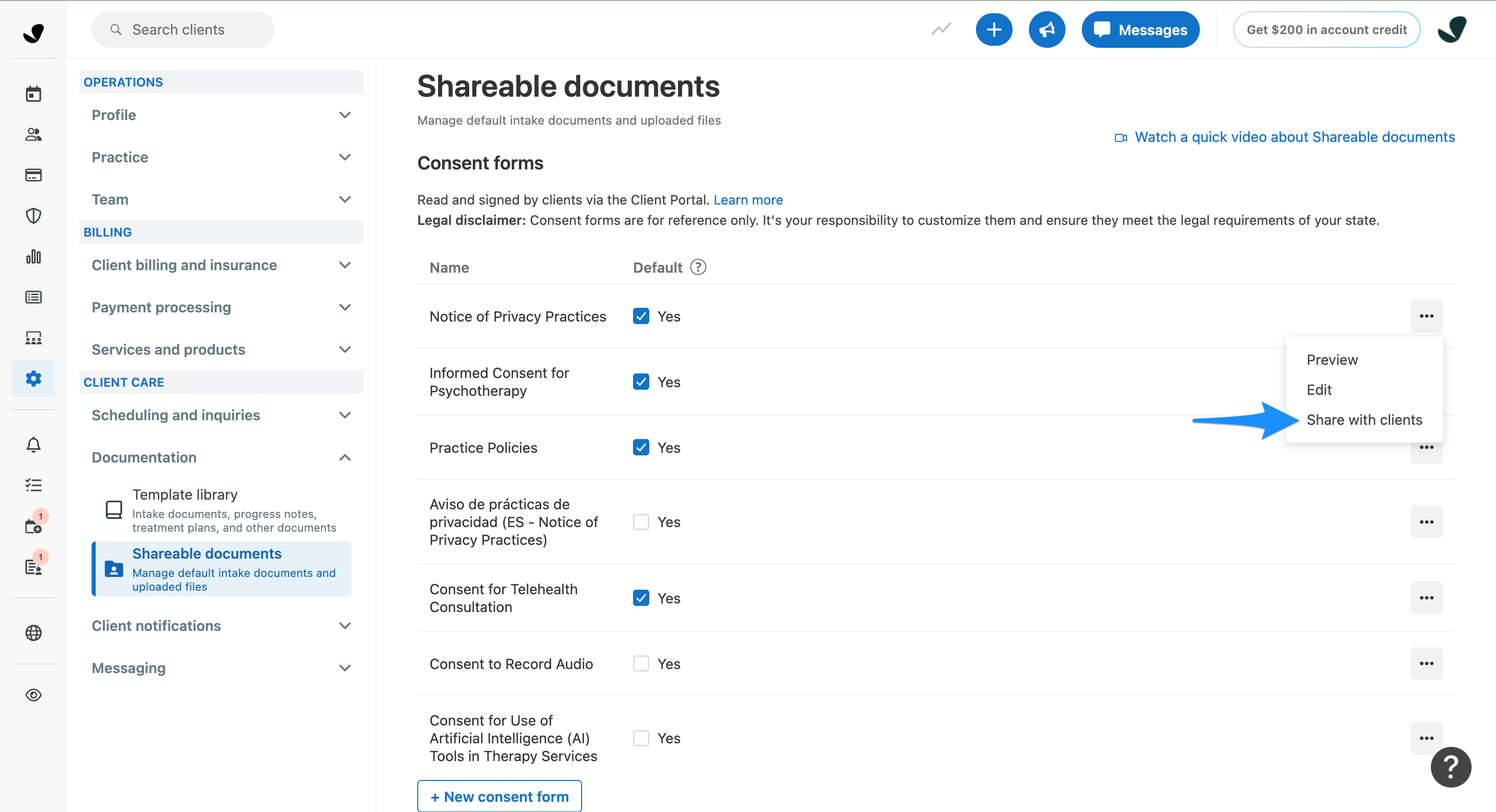Open more options for Consent to Record Audio
The image size is (1496, 812).
tap(1426, 663)
